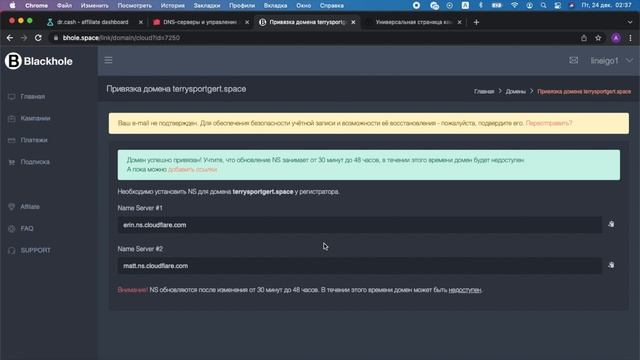Click the Wi-Fi status icon

point(514,5)
